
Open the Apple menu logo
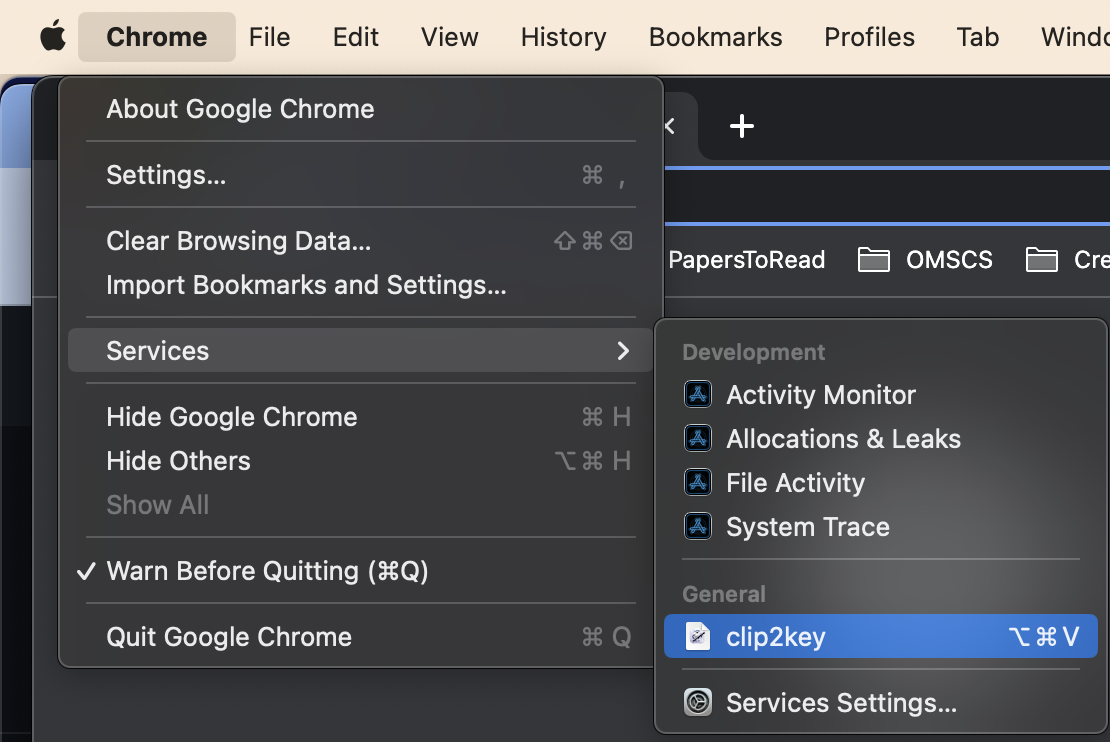(52, 37)
